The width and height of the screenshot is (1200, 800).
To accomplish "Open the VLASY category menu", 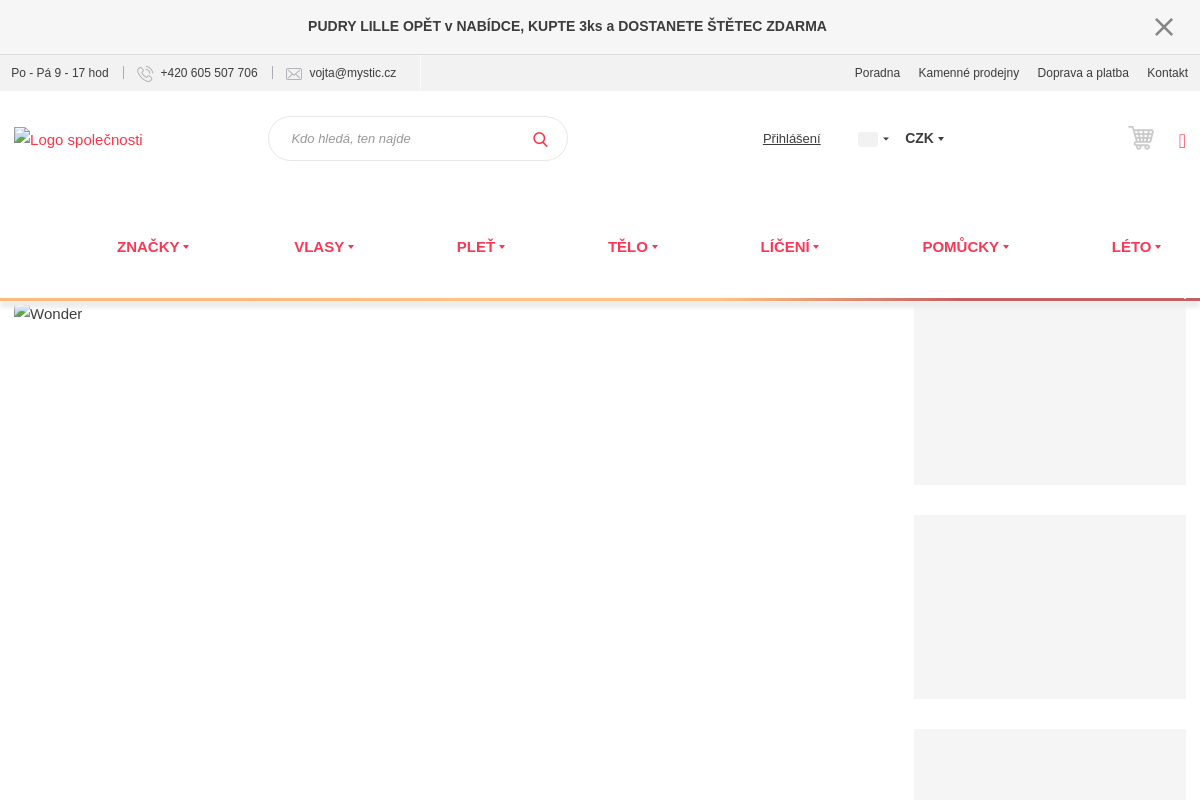I will point(323,247).
